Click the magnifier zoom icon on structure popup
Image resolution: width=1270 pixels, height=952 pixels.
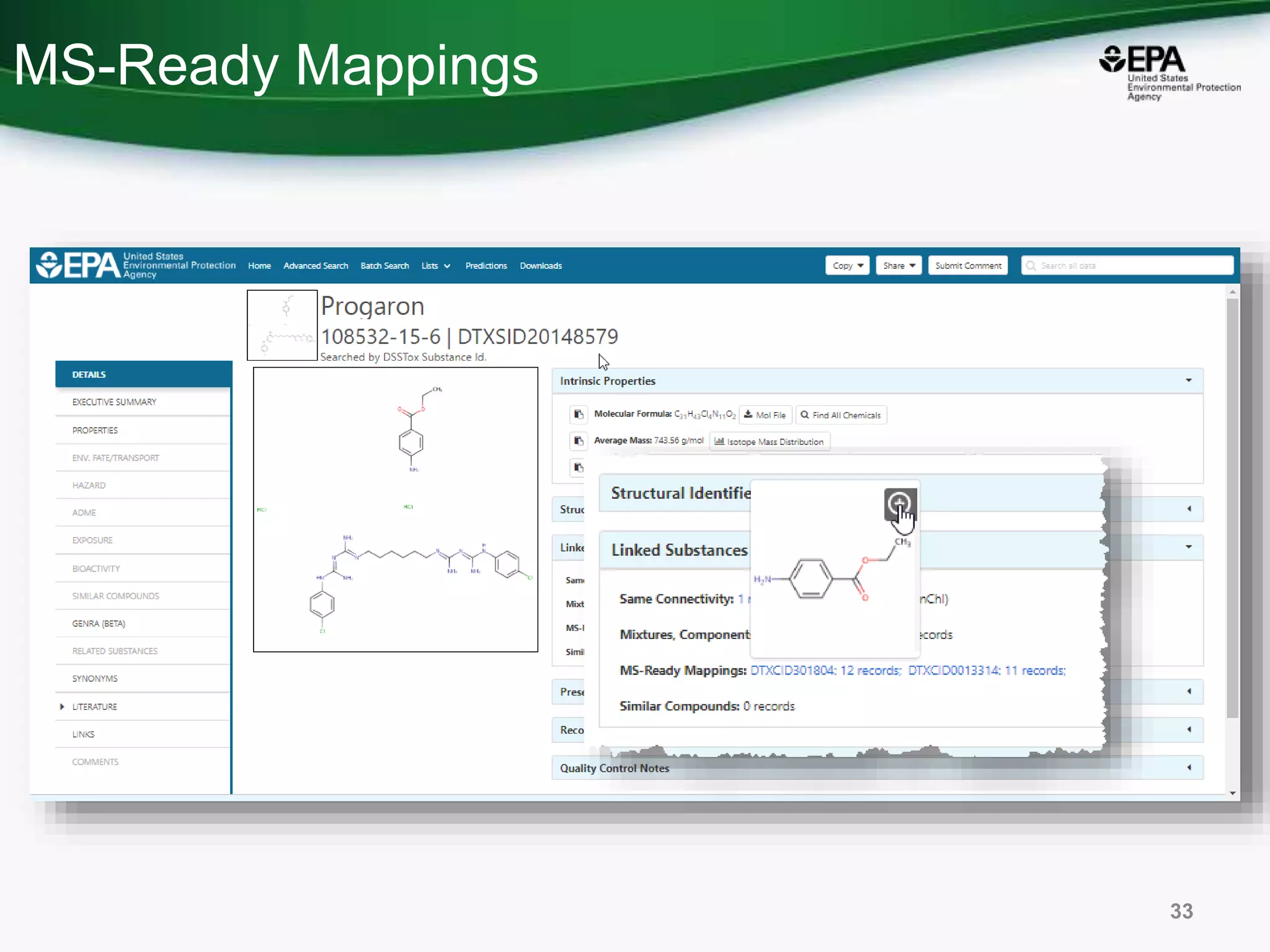(900, 504)
